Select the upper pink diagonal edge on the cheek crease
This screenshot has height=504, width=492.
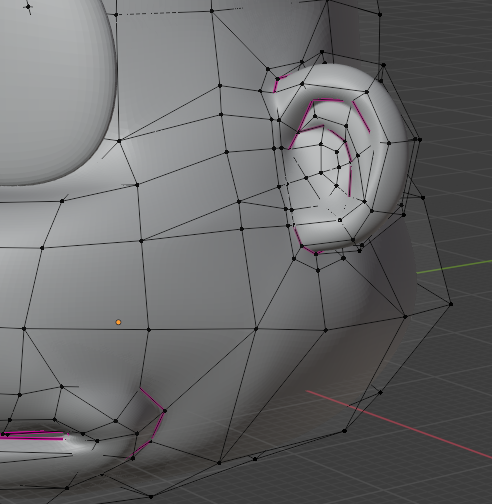tap(152, 399)
